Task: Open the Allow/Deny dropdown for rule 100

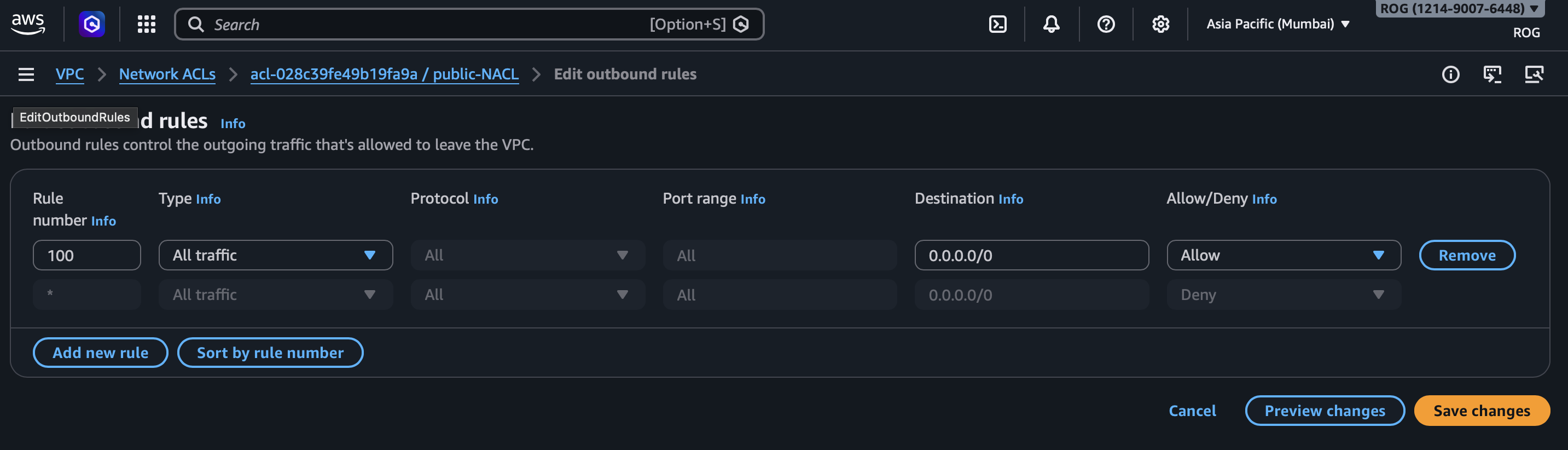Action: [x=1283, y=255]
